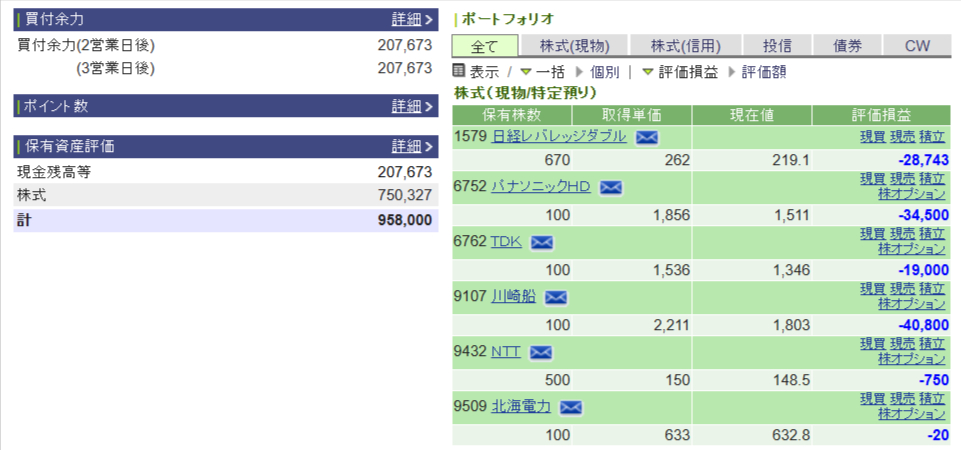Viewport: 961px width, 450px height.
Task: Click the mail icon beside TDK
Action: (542, 243)
